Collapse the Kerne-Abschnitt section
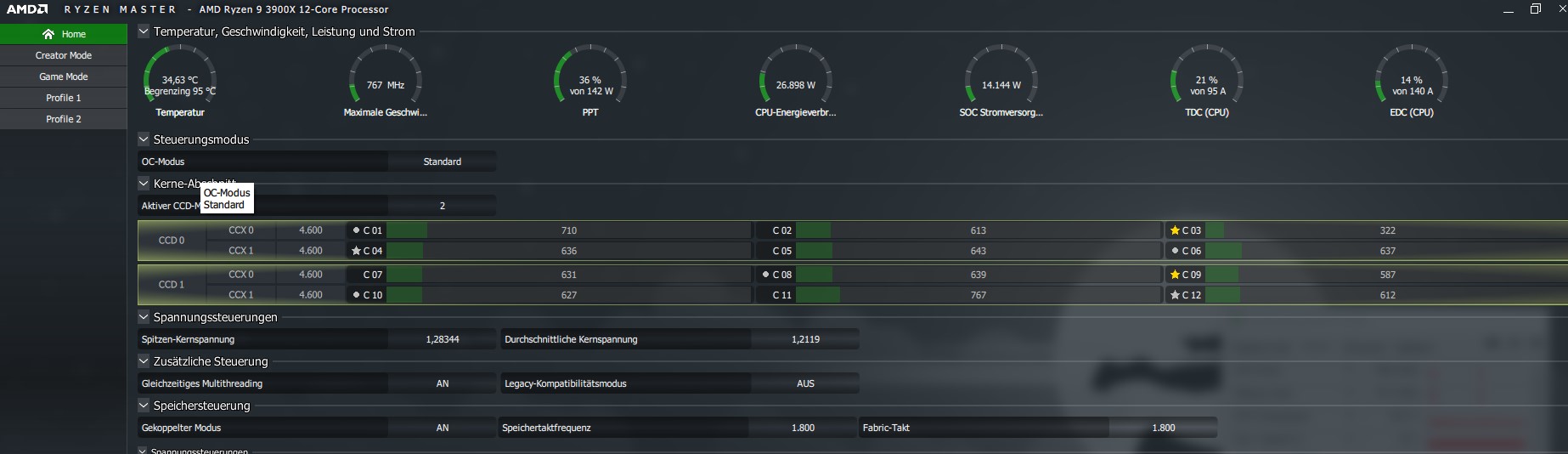 coord(144,184)
